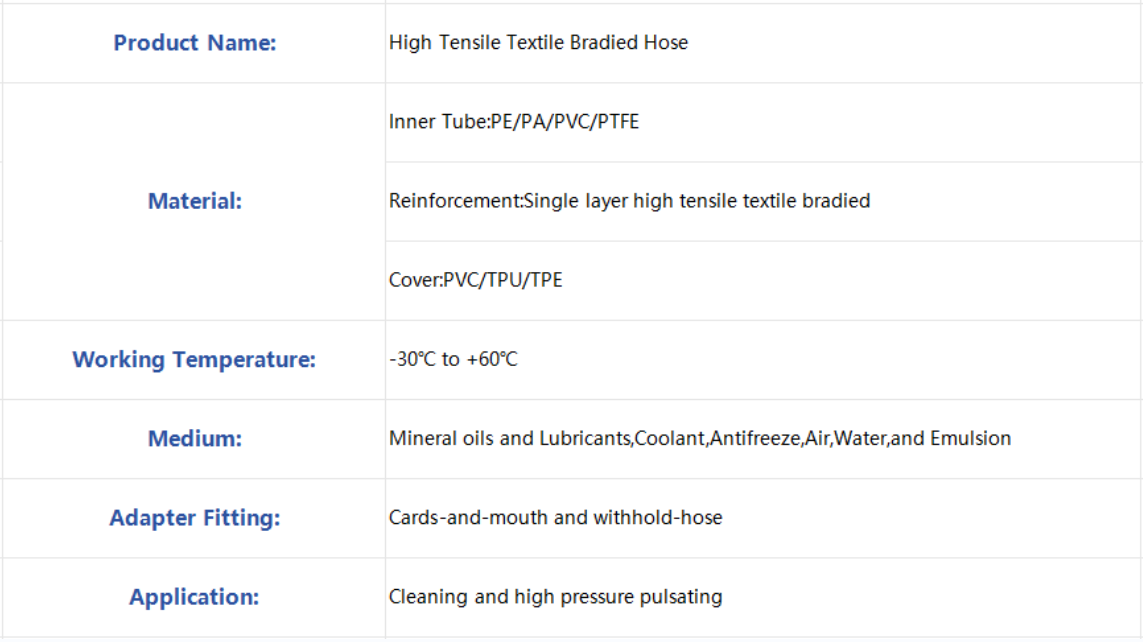Click the Inner Tube PE/PA/PVC/PTFE cell
This screenshot has height=642, width=1143.
coord(764,122)
